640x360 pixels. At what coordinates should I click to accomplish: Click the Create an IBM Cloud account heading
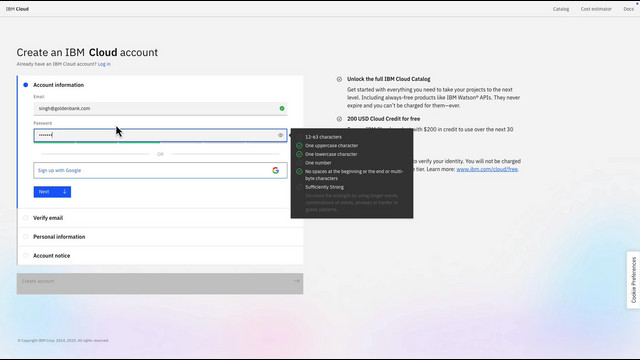coord(87,52)
